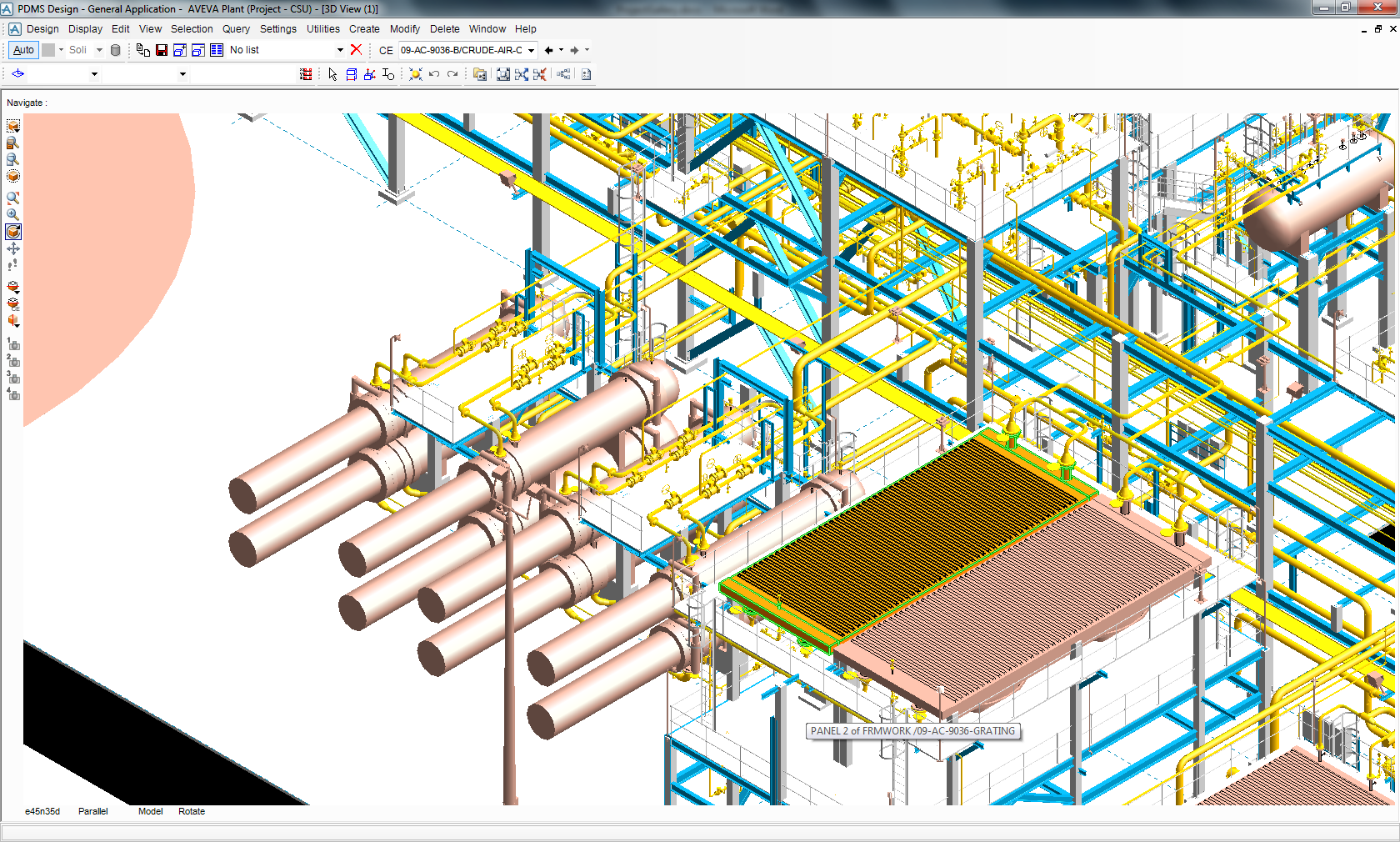Click the blue frame selection tool icon
Screen dimensions: 1400x842
pos(352,74)
